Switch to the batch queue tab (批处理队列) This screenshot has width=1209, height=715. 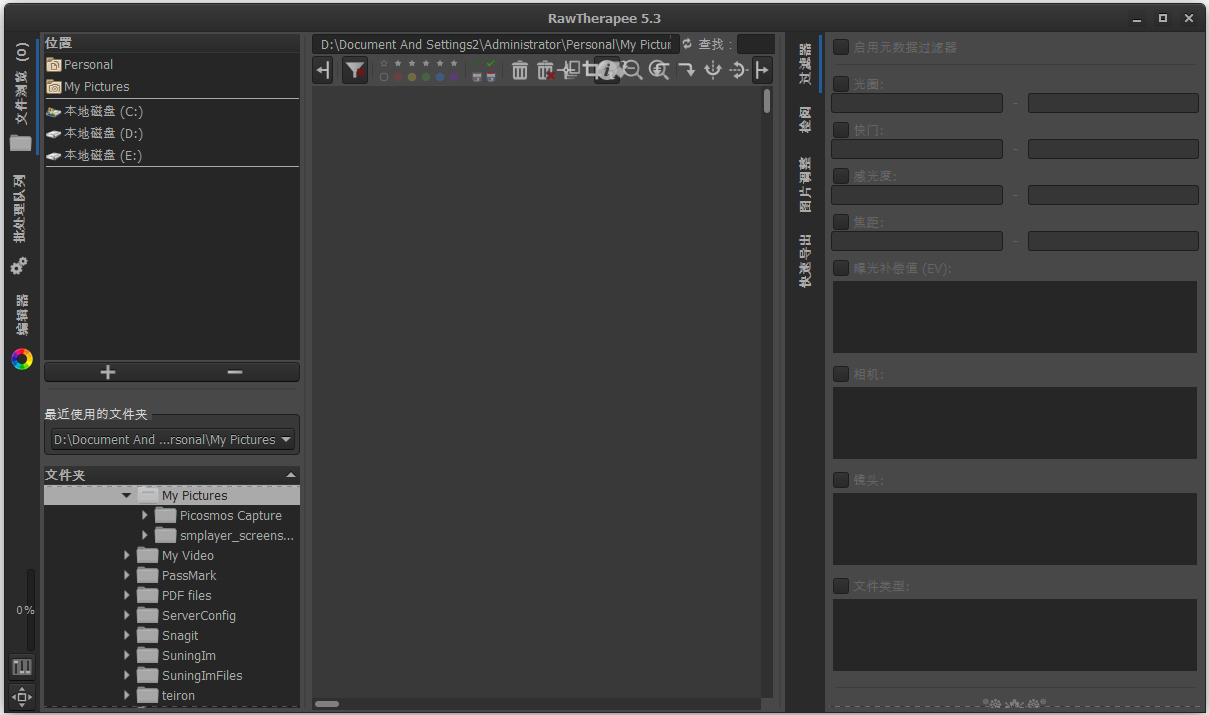(x=20, y=208)
